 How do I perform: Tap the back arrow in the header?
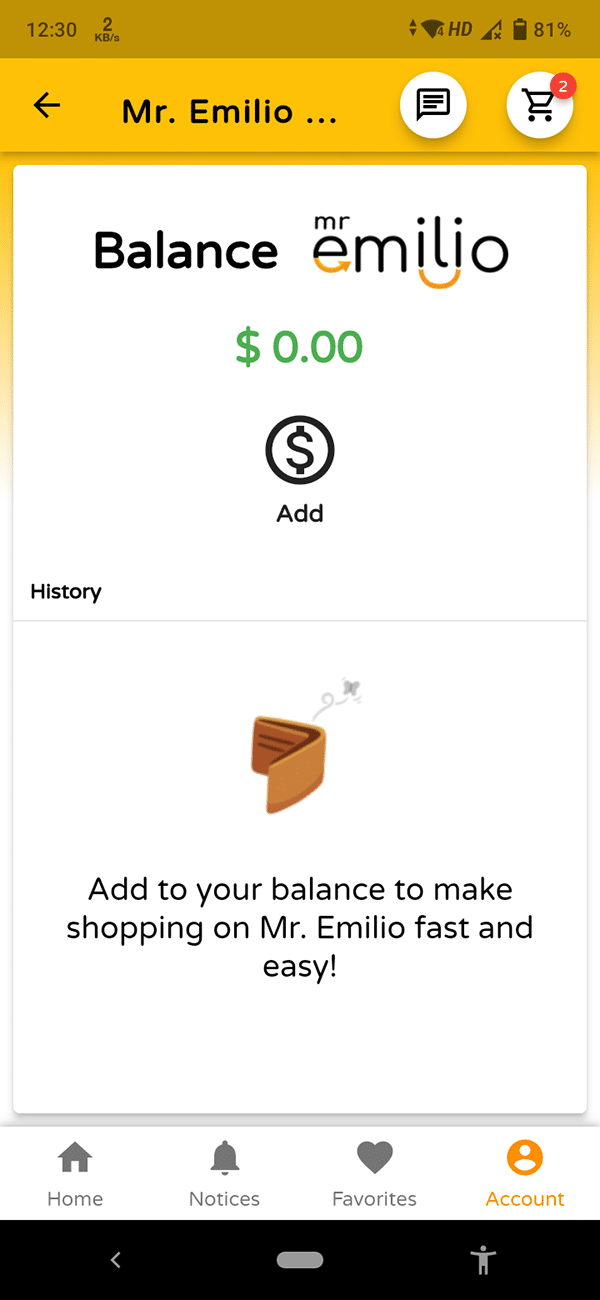tap(46, 105)
